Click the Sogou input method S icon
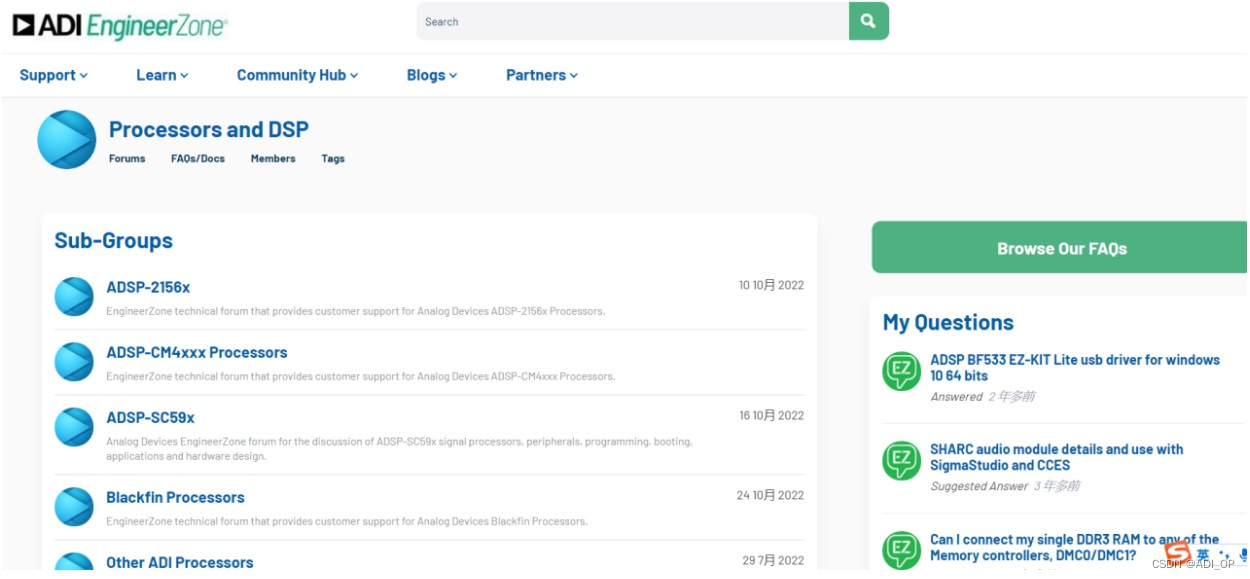 [1178, 552]
